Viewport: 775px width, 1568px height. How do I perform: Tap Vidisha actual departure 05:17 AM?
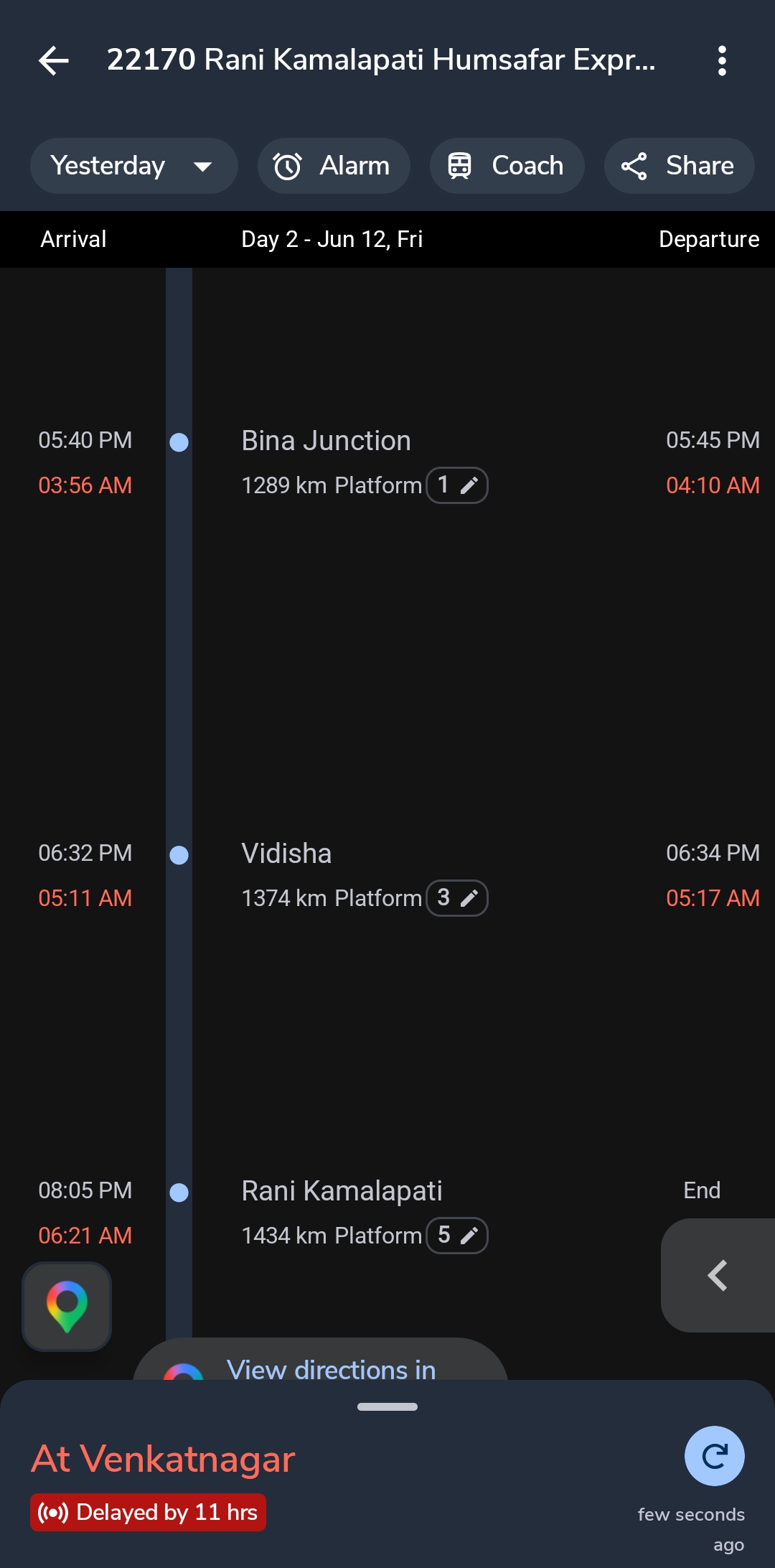click(713, 898)
